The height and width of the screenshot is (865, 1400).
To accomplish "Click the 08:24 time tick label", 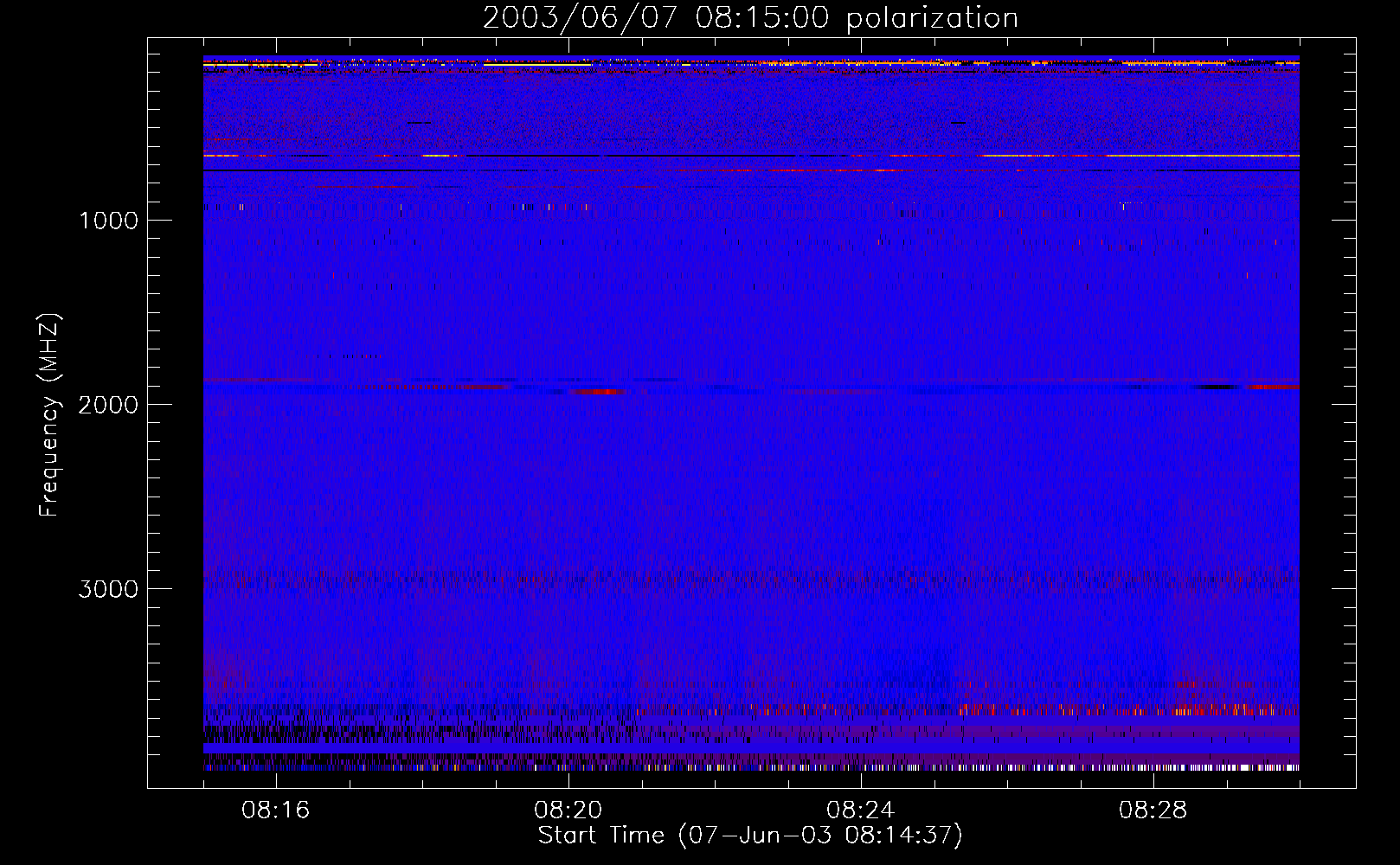I will click(861, 811).
